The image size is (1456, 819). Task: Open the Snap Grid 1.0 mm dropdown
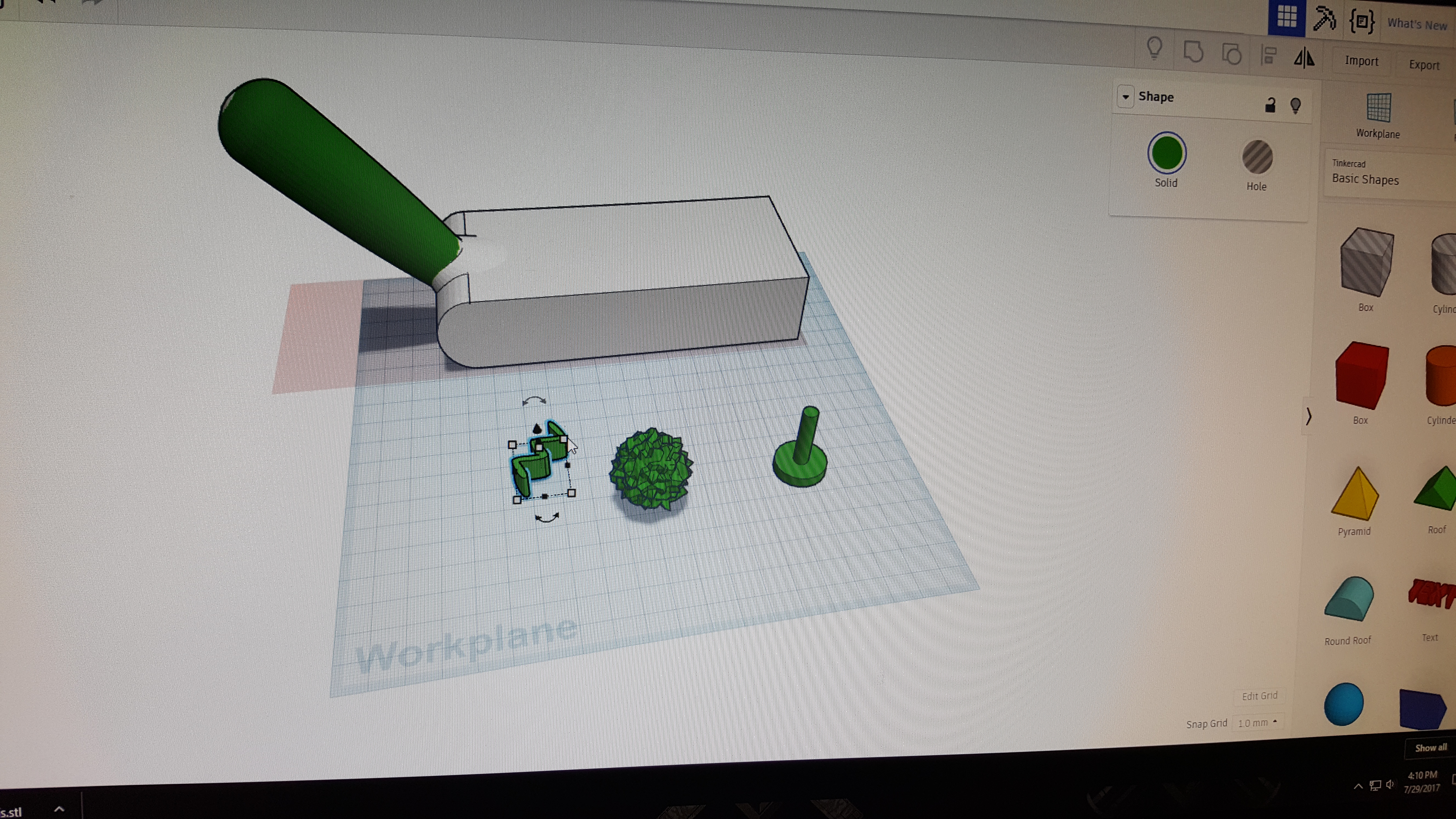[x=1257, y=723]
